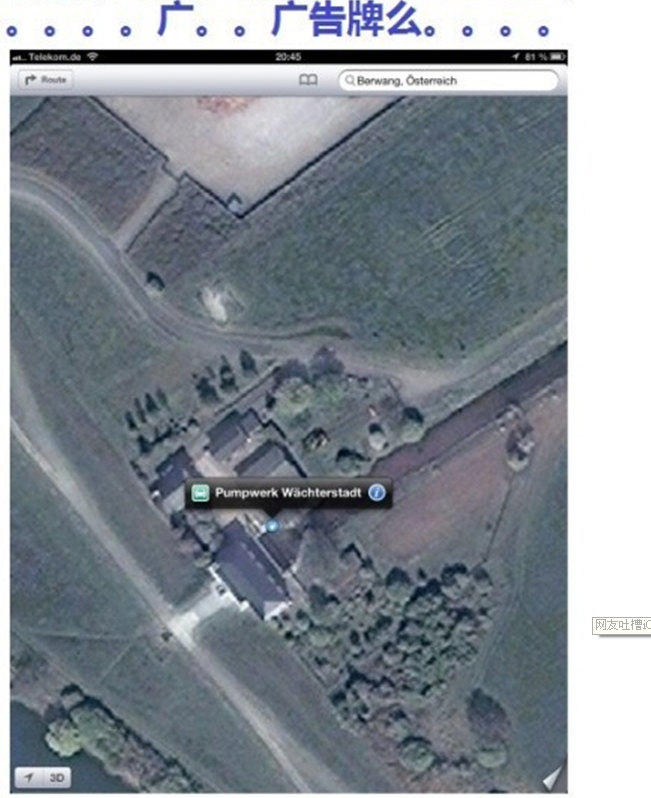Click the Telekom.de carrier label

54,56
